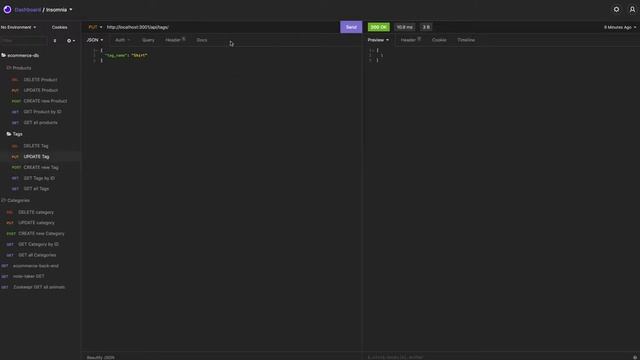This screenshot has width=640, height=360.
Task: Click the request URL field
Action: (x=222, y=27)
